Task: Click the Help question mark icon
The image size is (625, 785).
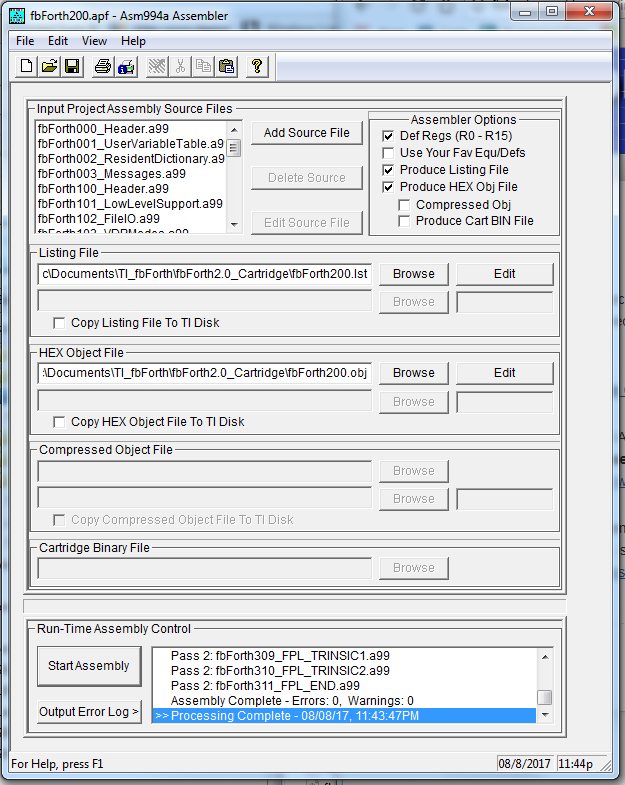Action: [x=257, y=66]
